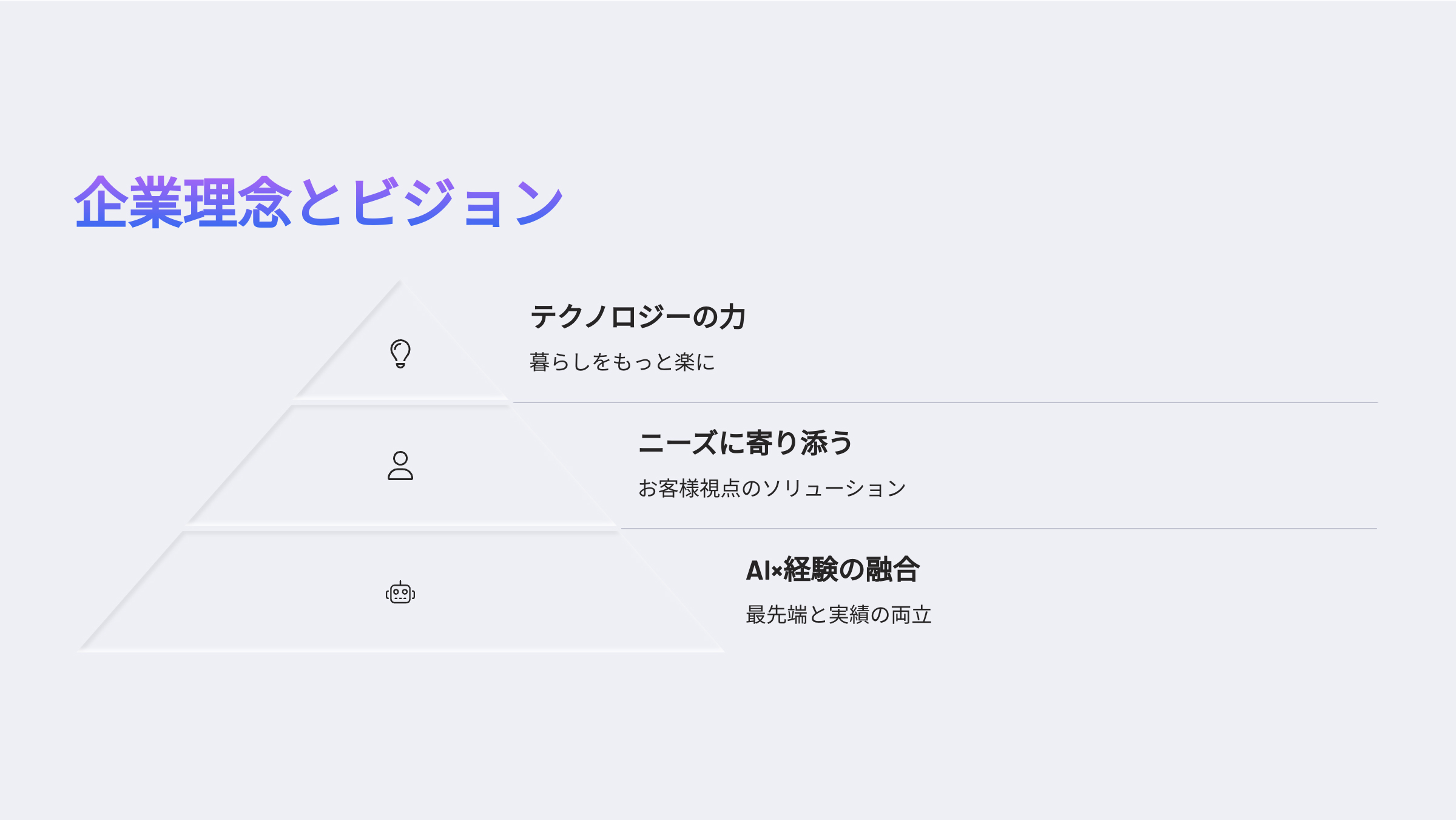
Task: Select the person icon in middle tier
Action: point(400,466)
